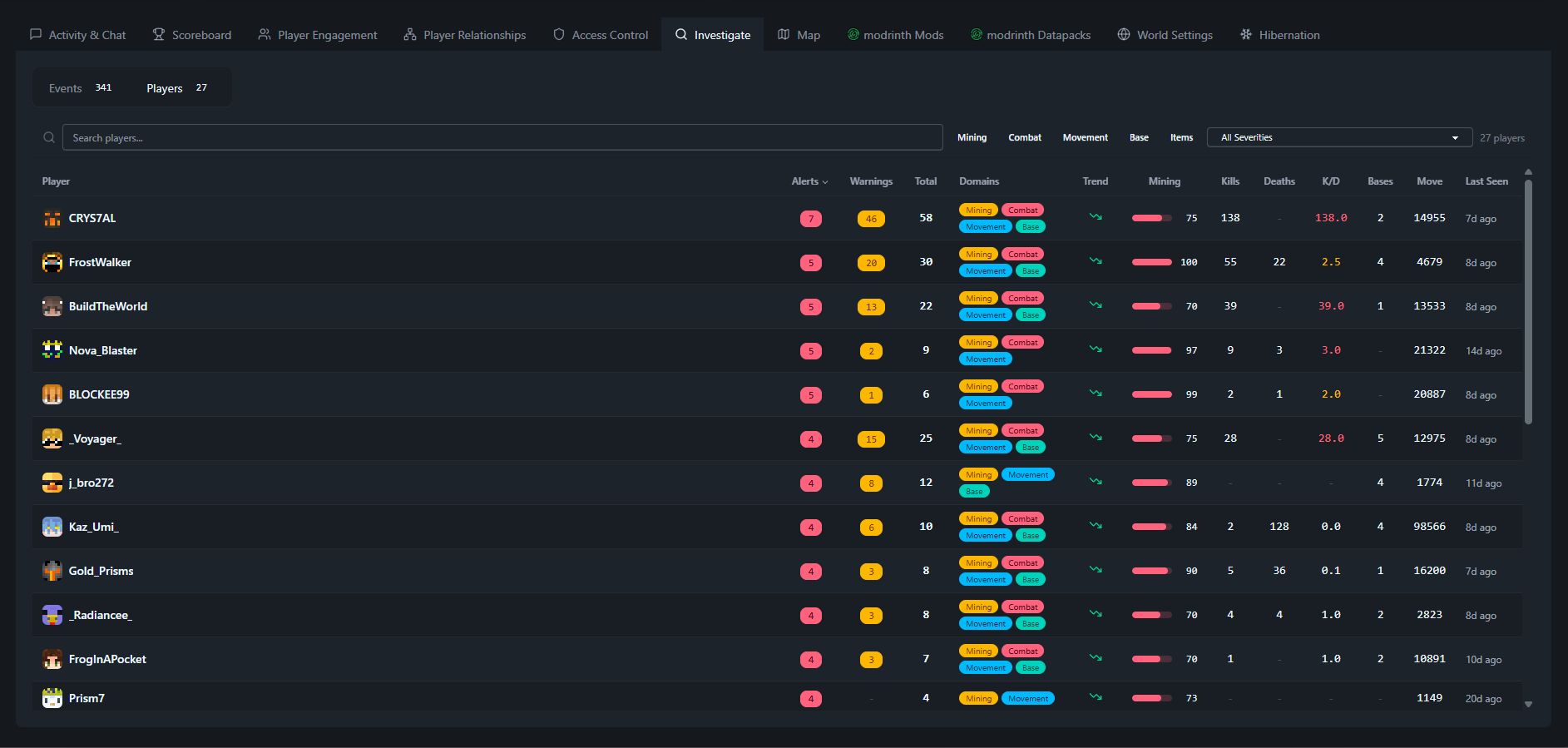The width and height of the screenshot is (1568, 748).
Task: Enable the Movement domain filter
Action: tap(1085, 138)
